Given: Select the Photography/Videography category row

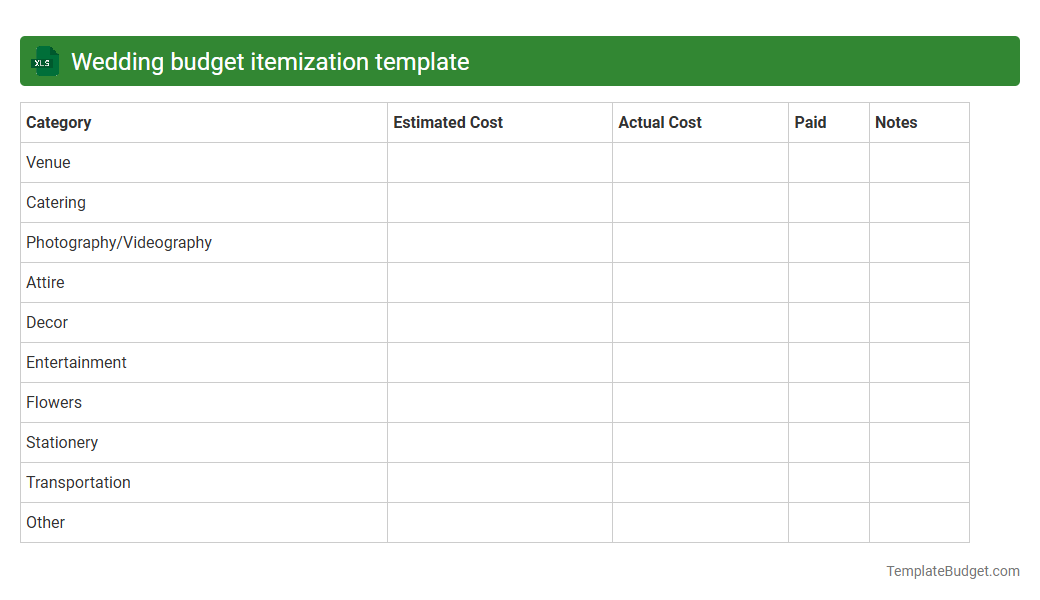Looking at the screenshot, I should tap(119, 242).
